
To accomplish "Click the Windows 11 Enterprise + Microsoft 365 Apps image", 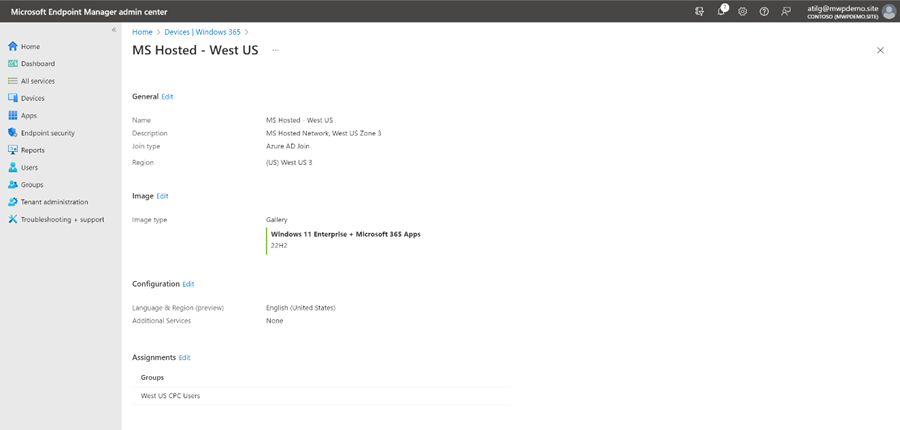I will (x=346, y=234).
